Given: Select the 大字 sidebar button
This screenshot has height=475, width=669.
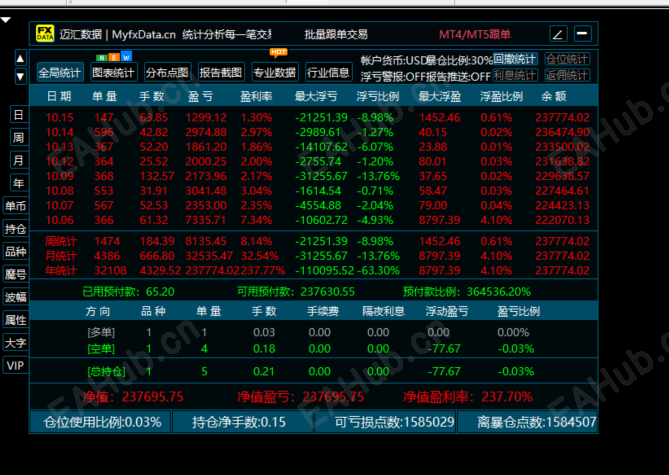Looking at the screenshot, I should [x=16, y=343].
